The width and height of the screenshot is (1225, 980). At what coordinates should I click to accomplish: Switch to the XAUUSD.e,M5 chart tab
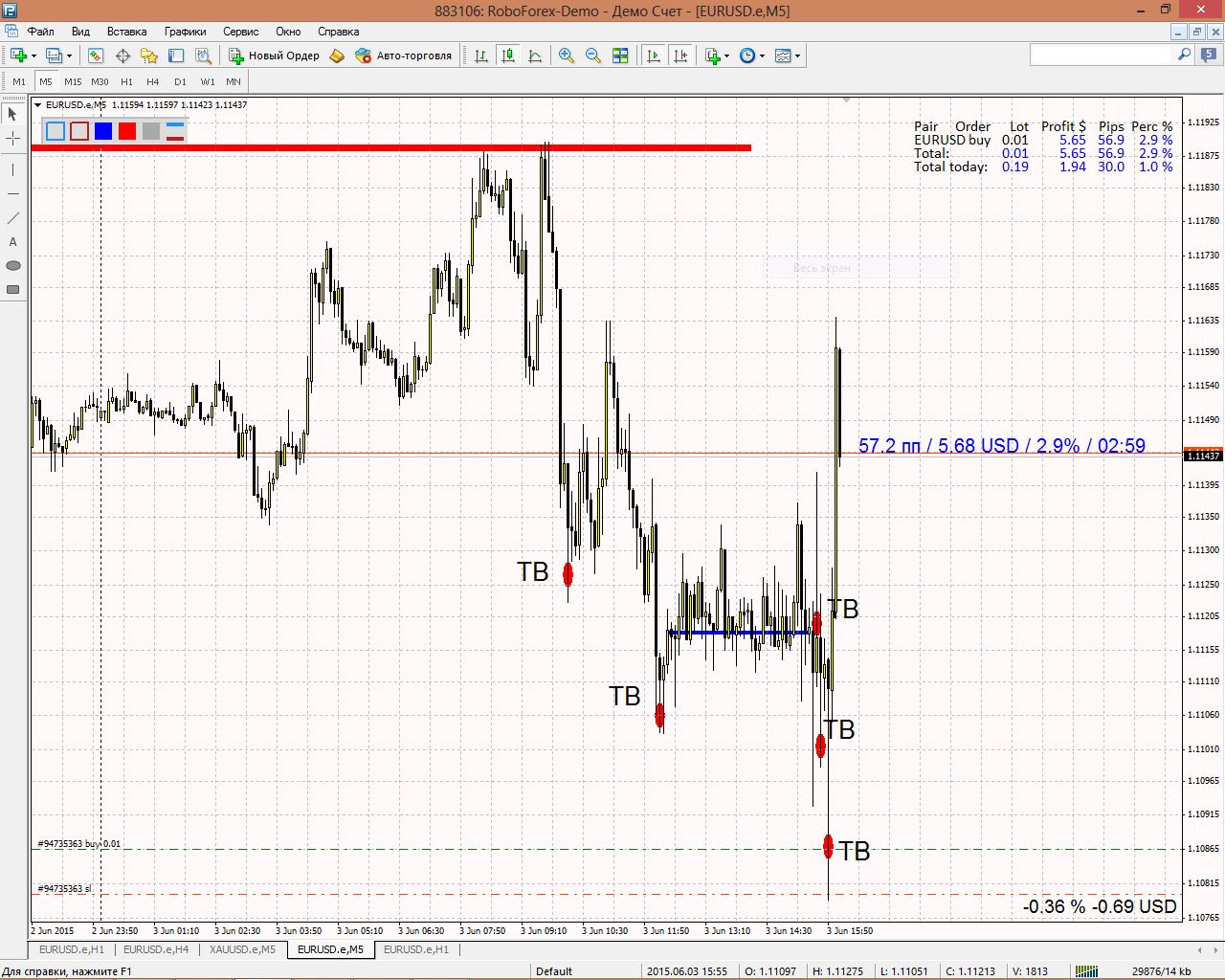241,949
